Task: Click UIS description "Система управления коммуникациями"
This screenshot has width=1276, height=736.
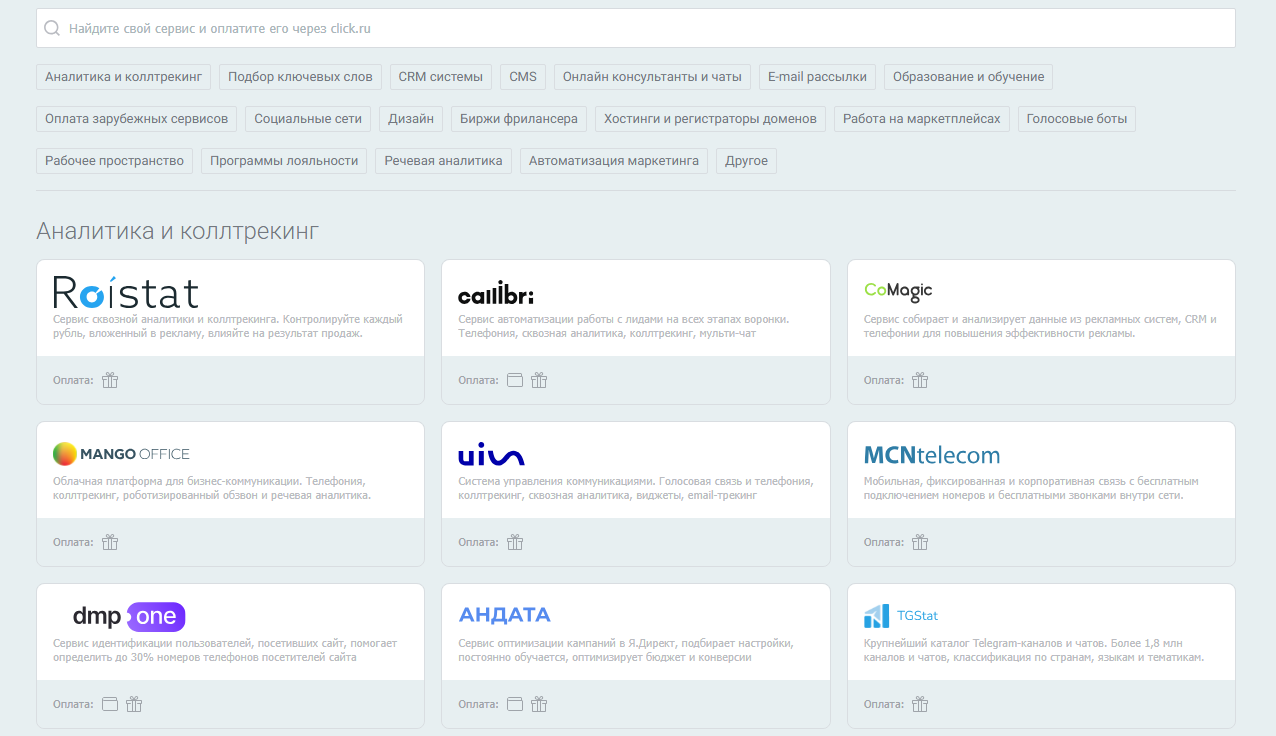Action: (635, 488)
